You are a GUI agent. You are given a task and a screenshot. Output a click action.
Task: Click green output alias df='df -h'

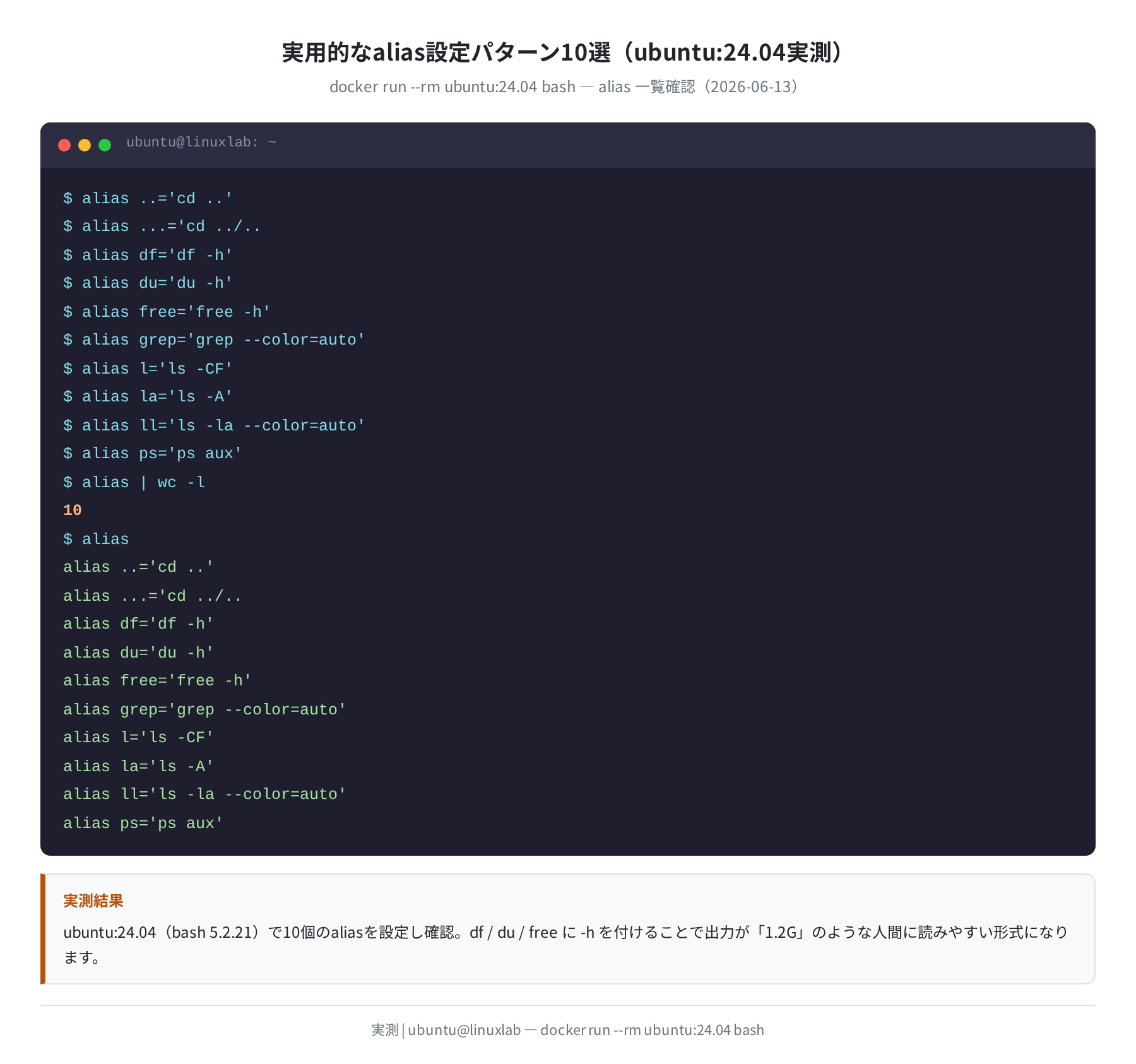139,624
